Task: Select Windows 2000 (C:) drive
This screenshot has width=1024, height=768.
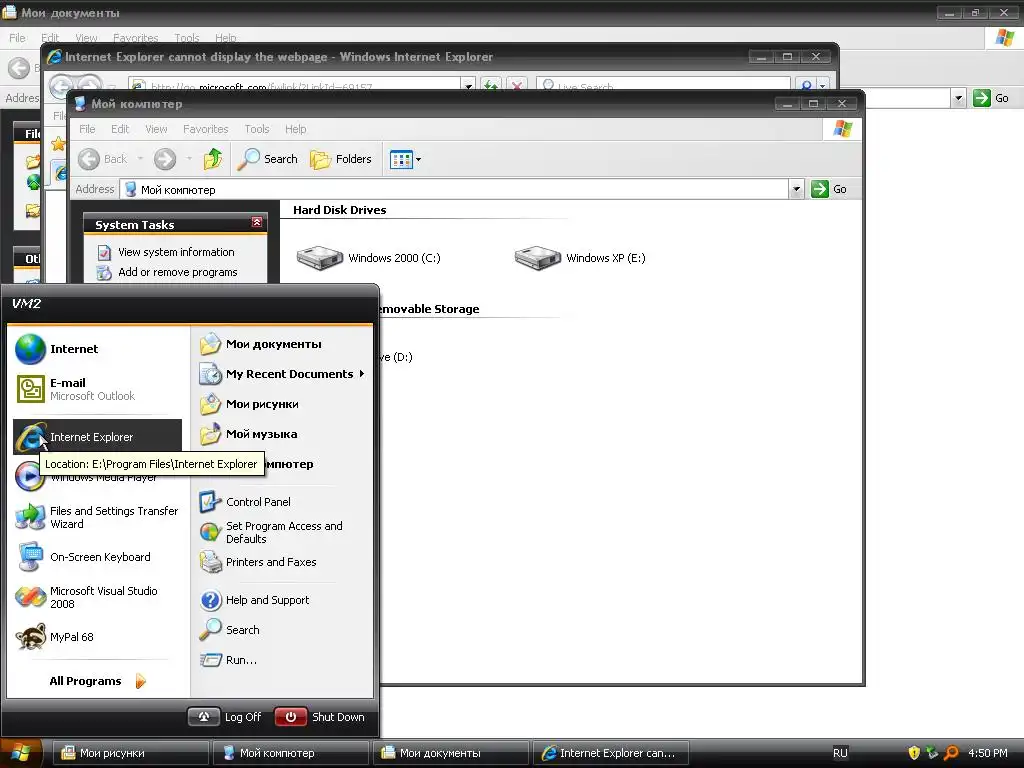Action: [x=368, y=258]
